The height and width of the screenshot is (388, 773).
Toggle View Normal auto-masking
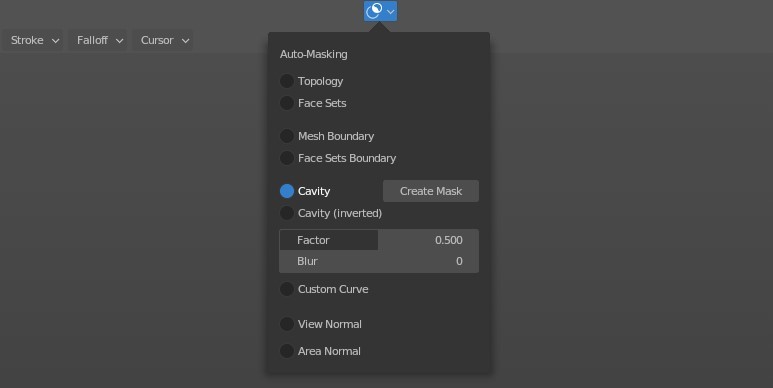click(286, 324)
